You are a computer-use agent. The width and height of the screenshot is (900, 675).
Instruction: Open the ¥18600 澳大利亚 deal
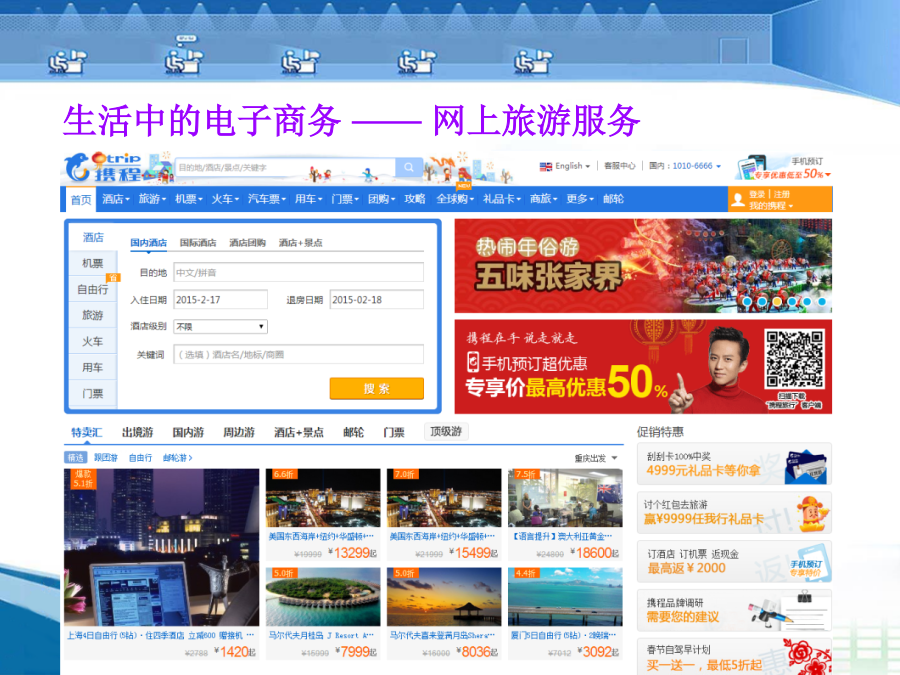click(x=565, y=514)
